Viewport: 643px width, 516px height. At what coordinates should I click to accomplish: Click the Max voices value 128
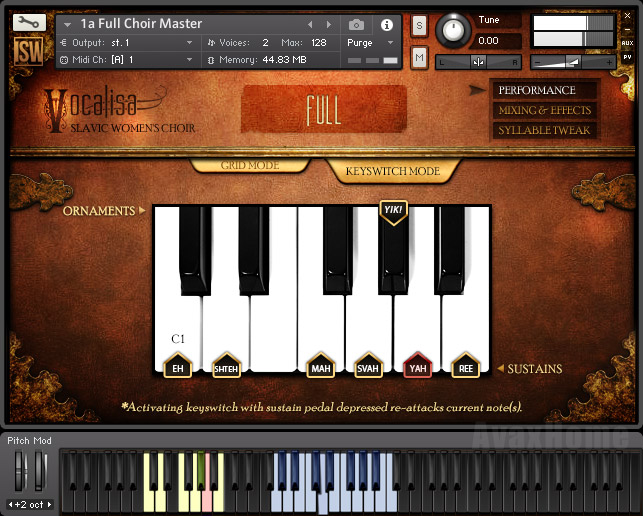[319, 43]
